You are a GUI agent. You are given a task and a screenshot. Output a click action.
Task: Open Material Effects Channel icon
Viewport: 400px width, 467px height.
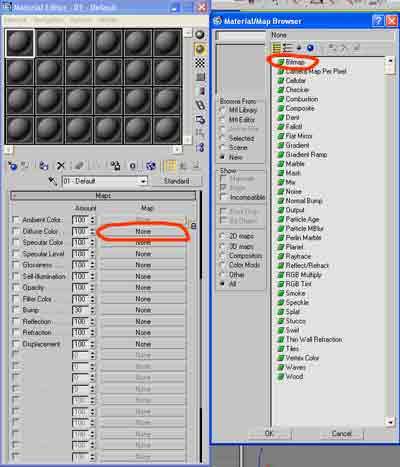click(x=133, y=166)
